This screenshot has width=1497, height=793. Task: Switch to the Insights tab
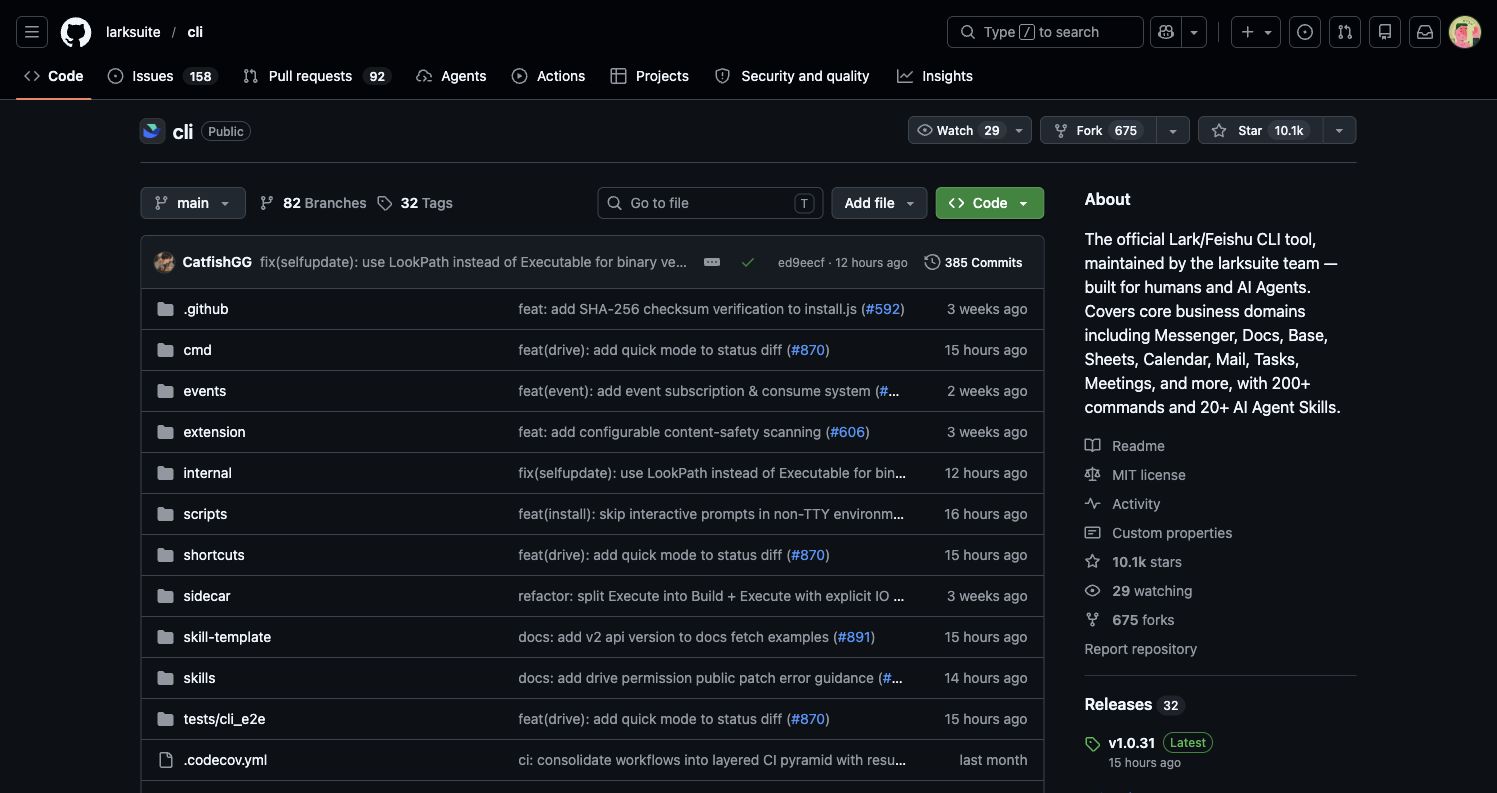tap(935, 76)
